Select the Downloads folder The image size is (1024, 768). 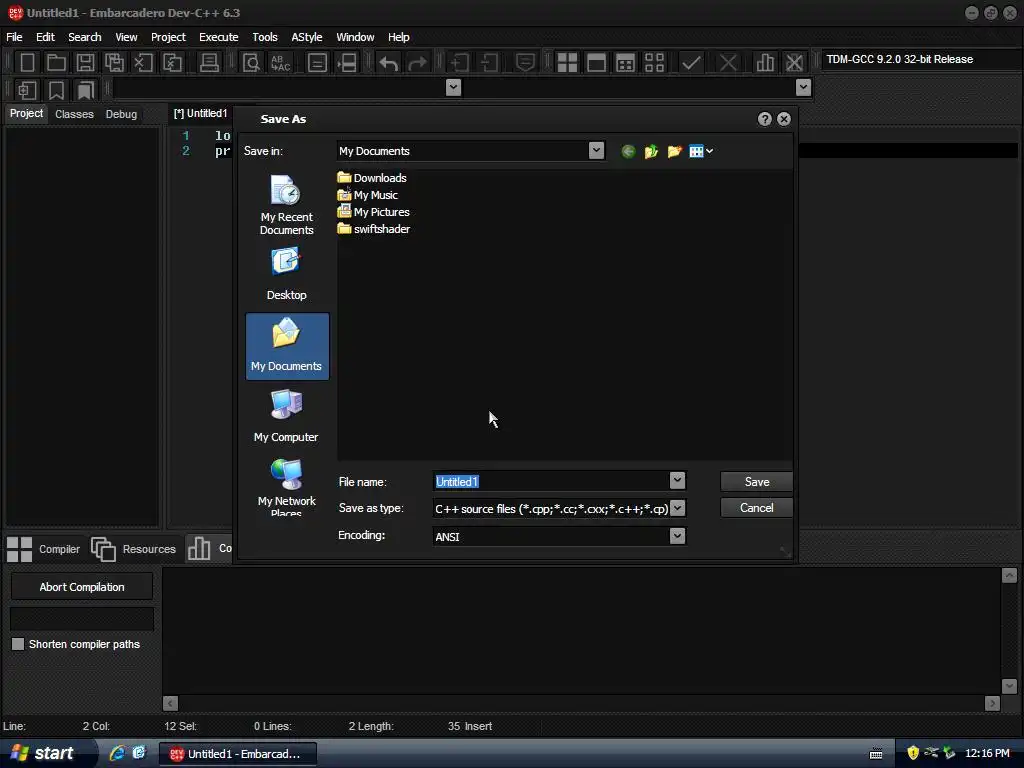(372, 178)
